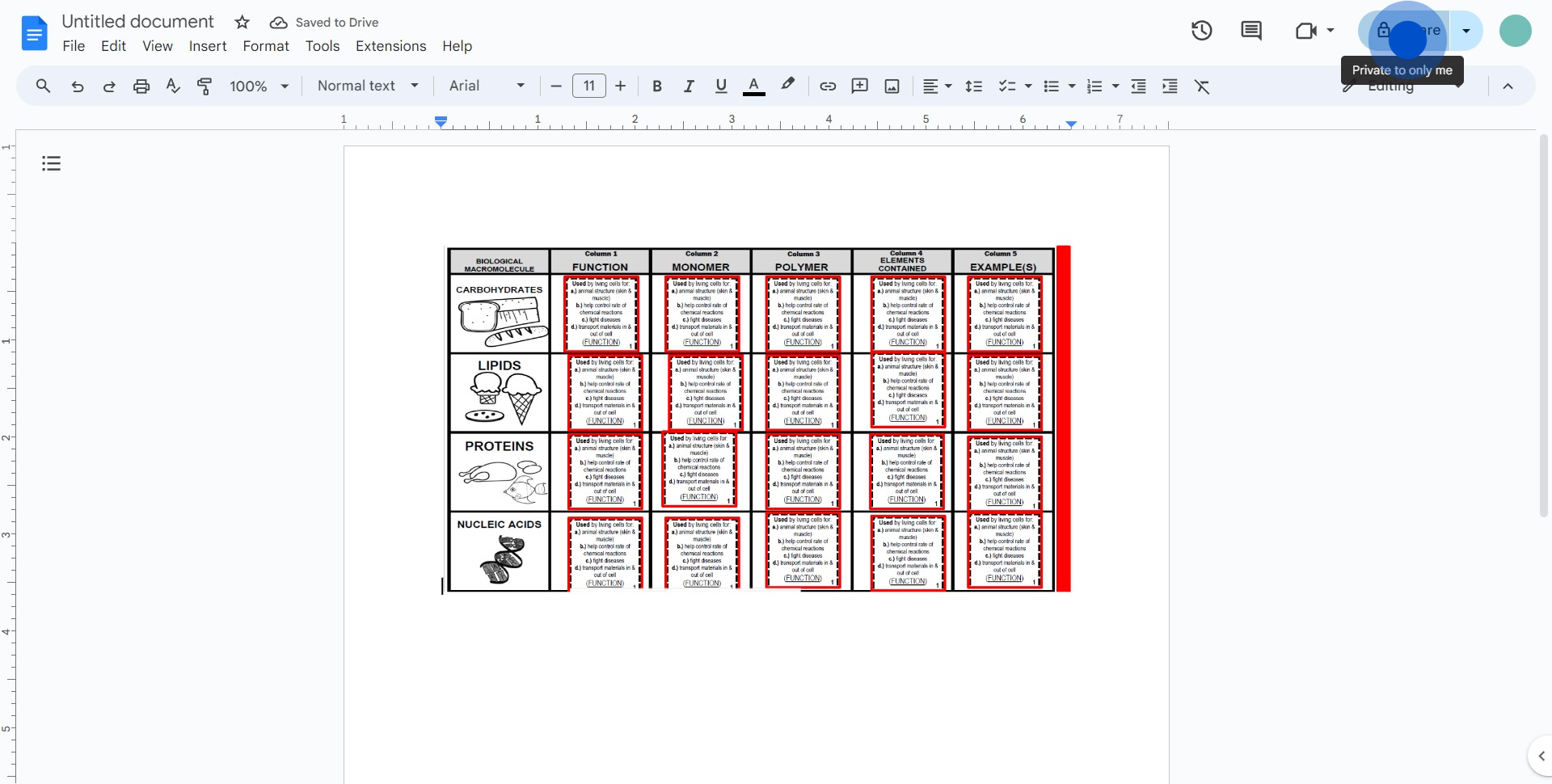Click the insert link icon
The height and width of the screenshot is (784, 1552).
click(828, 86)
